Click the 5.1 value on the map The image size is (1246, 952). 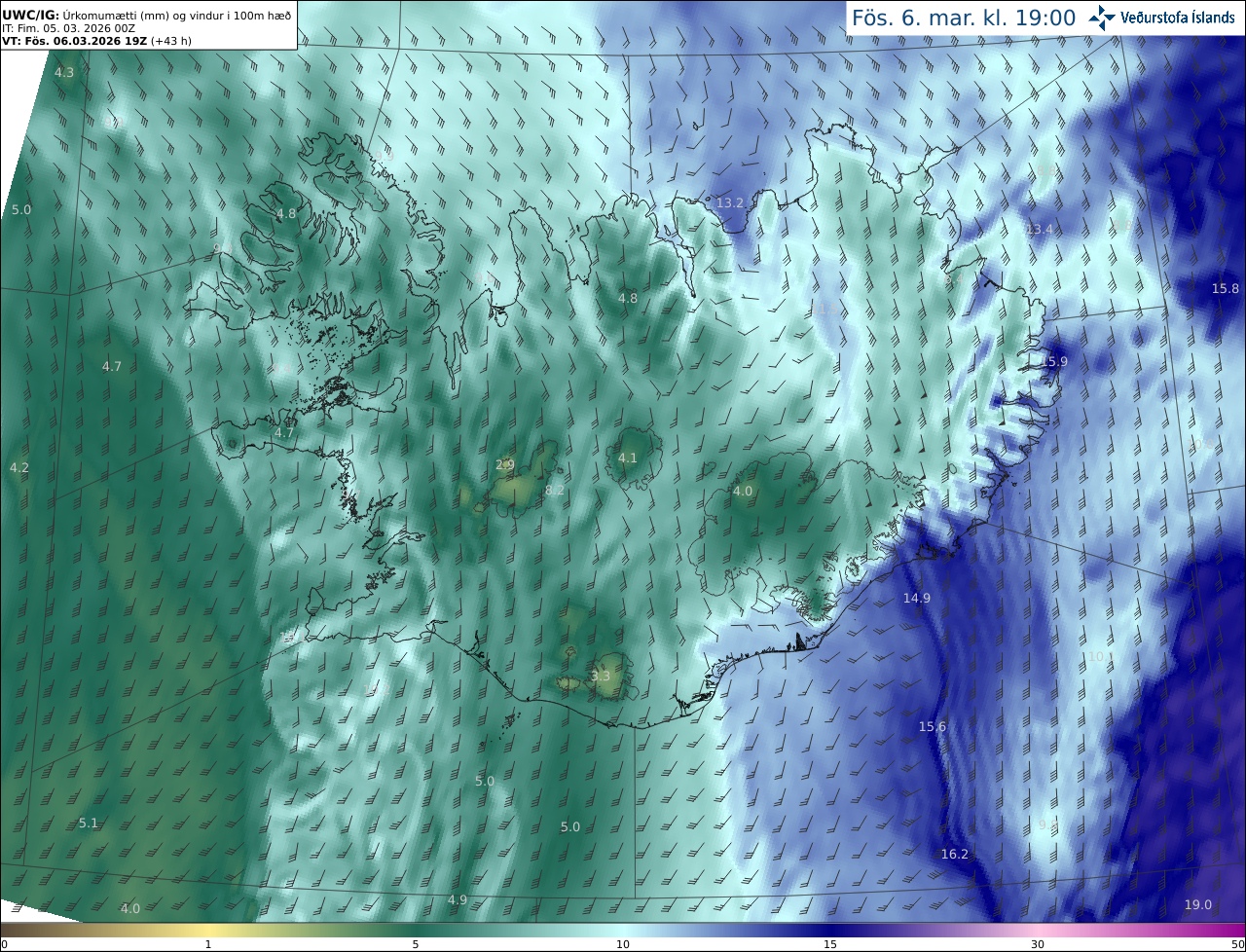(89, 824)
